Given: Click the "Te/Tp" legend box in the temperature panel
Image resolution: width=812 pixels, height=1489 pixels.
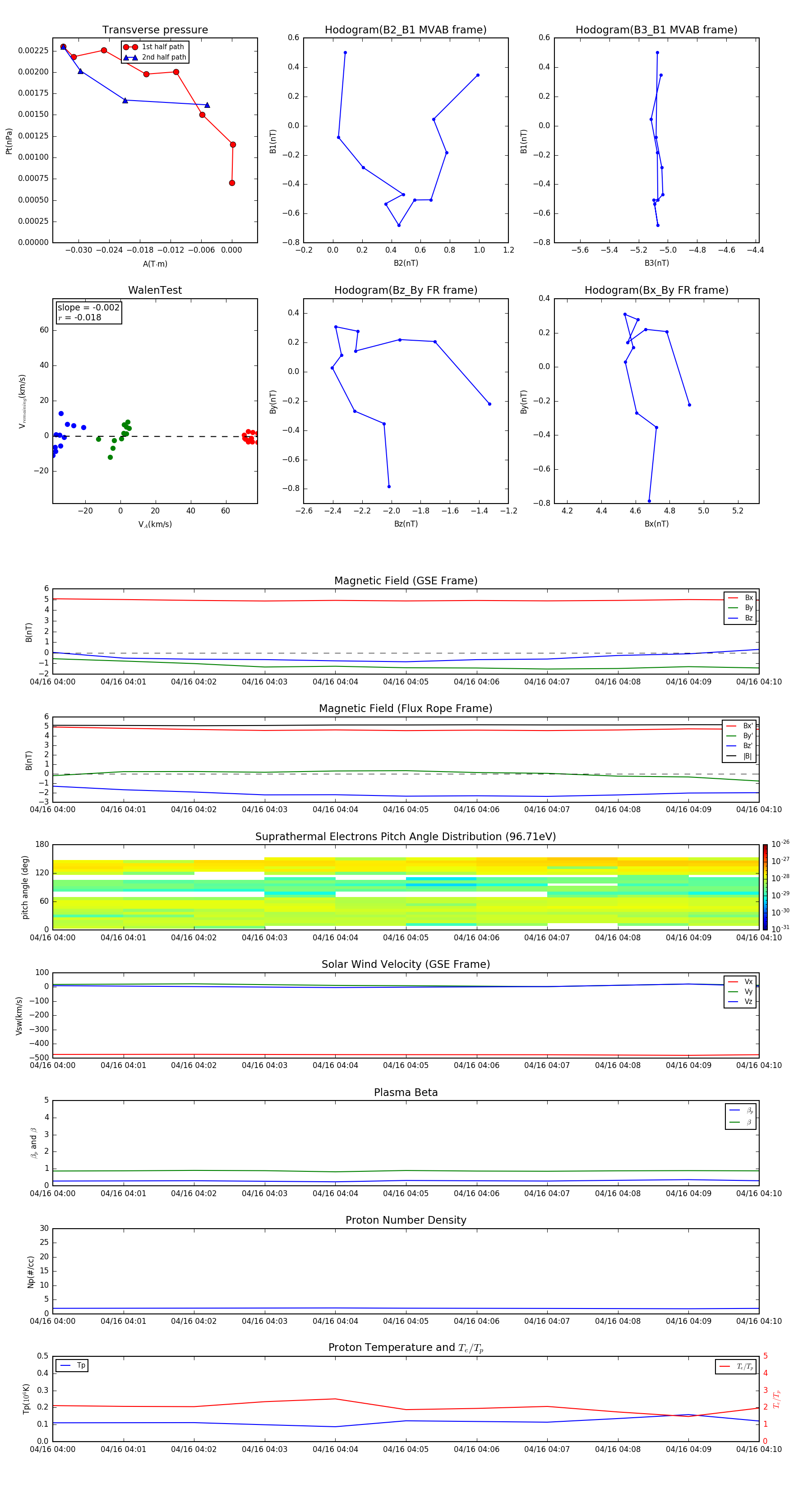Looking at the screenshot, I should pos(735,1366).
